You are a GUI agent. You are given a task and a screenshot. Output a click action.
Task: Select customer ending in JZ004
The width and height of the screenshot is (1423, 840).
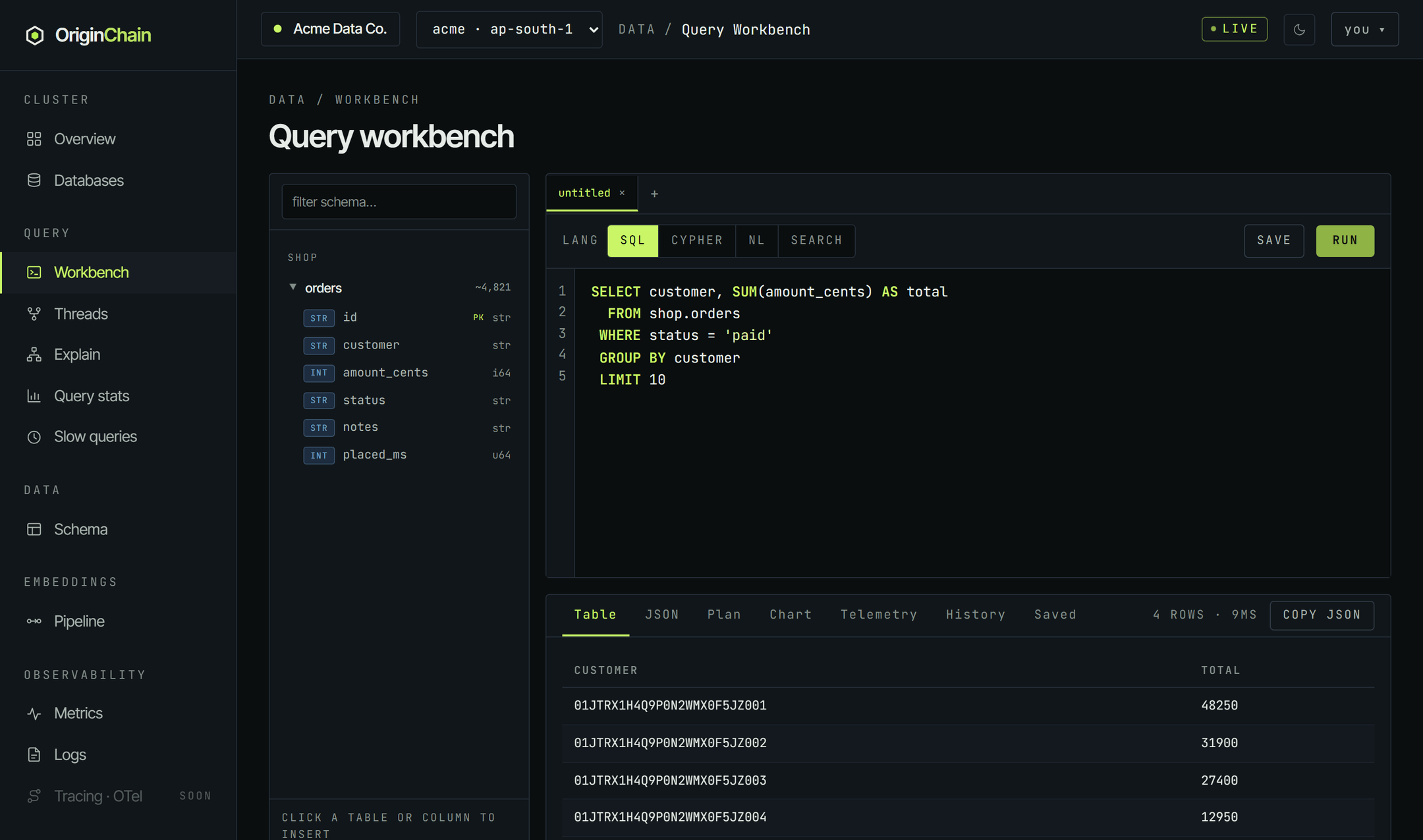coord(670,817)
